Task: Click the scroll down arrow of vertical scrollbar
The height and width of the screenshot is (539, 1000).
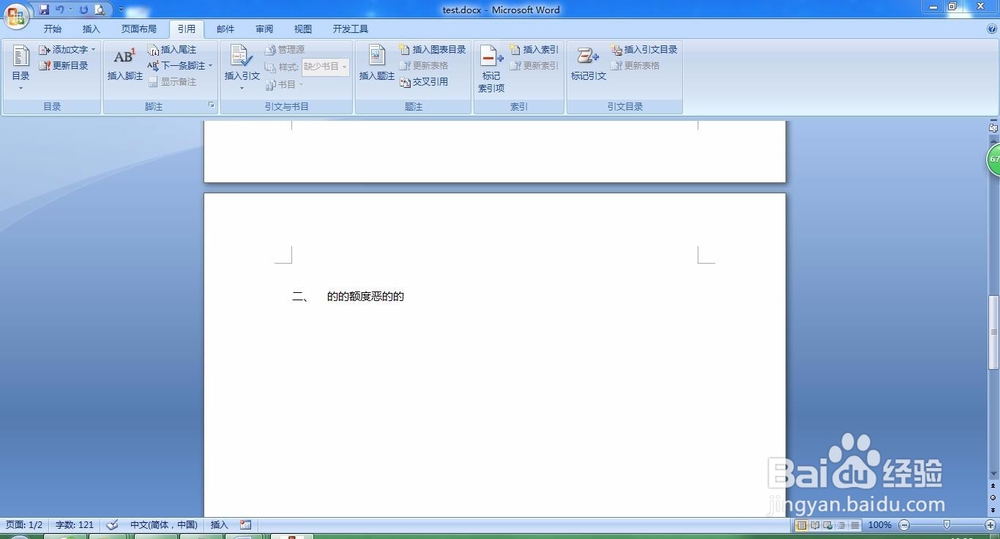Action: (993, 474)
